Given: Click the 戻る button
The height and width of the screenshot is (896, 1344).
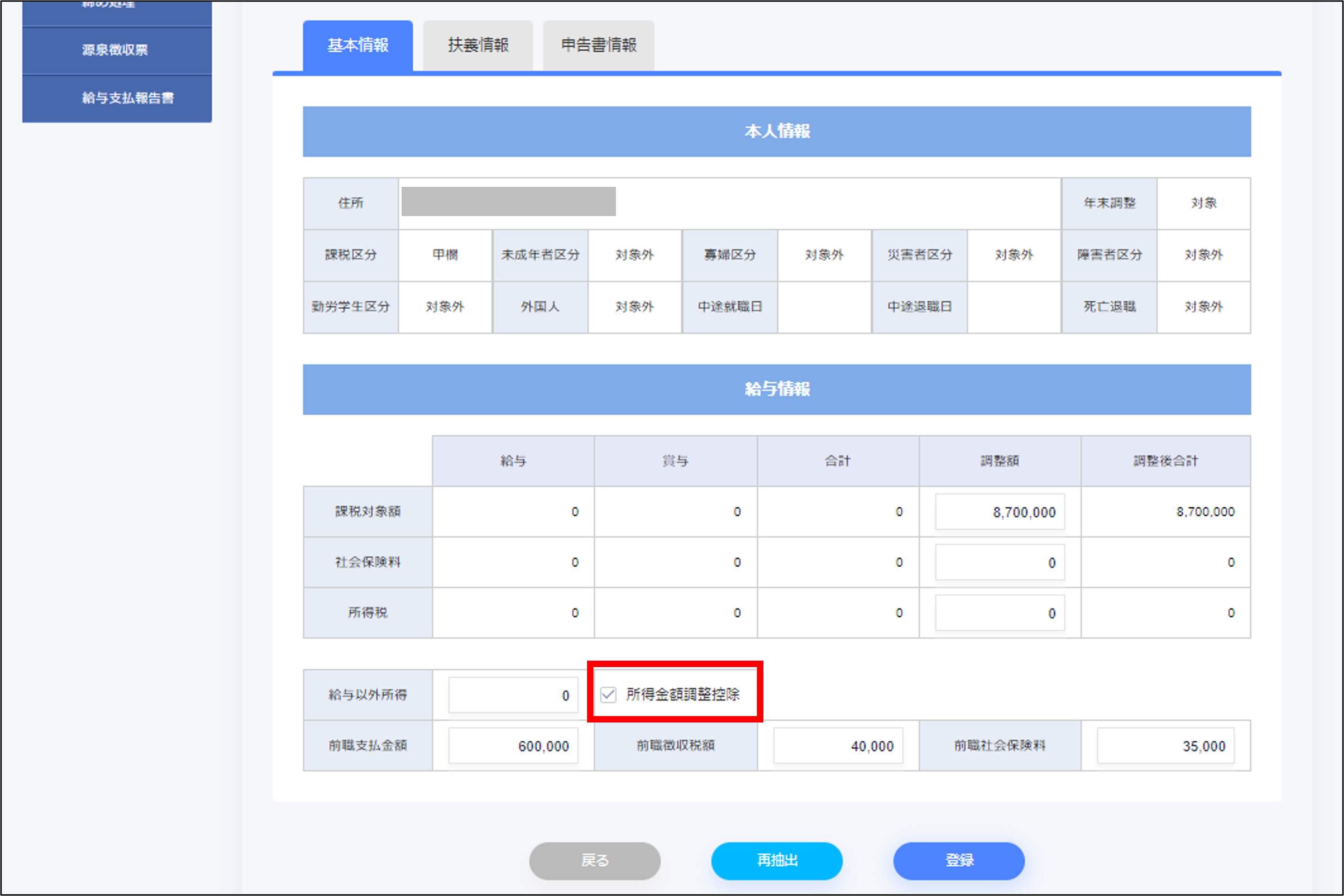Looking at the screenshot, I should click(595, 861).
